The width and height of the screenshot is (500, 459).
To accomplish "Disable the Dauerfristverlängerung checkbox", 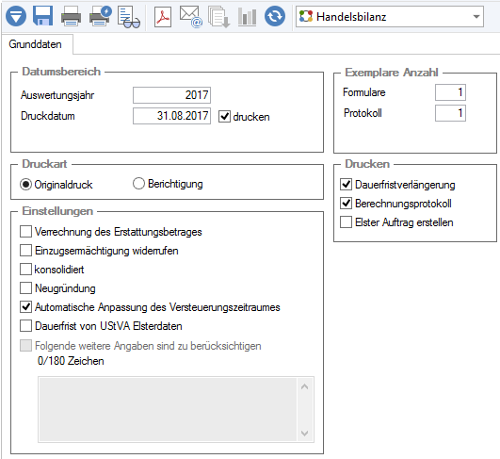I will click(346, 184).
